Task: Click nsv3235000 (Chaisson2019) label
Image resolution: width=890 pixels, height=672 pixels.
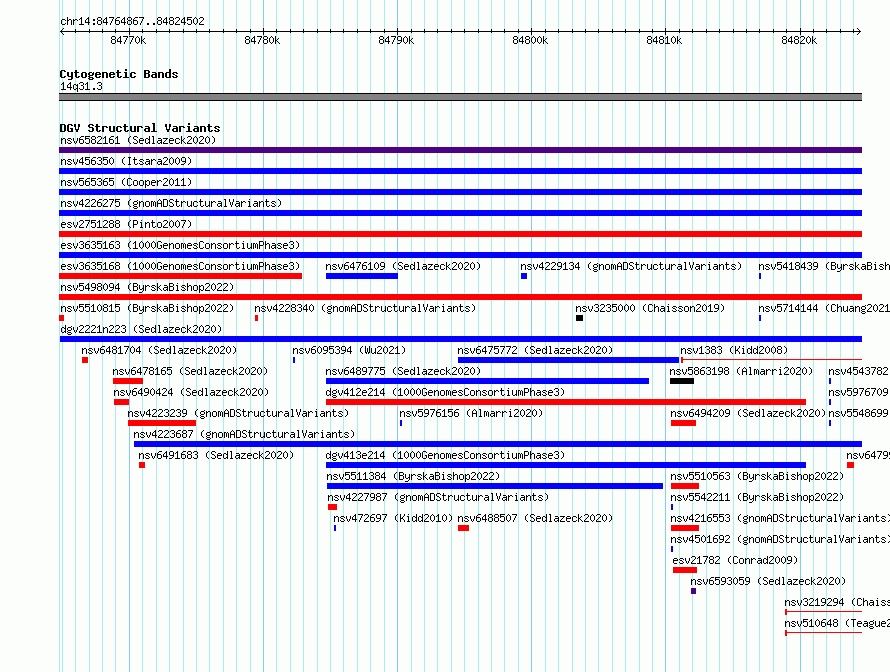Action: (650, 308)
